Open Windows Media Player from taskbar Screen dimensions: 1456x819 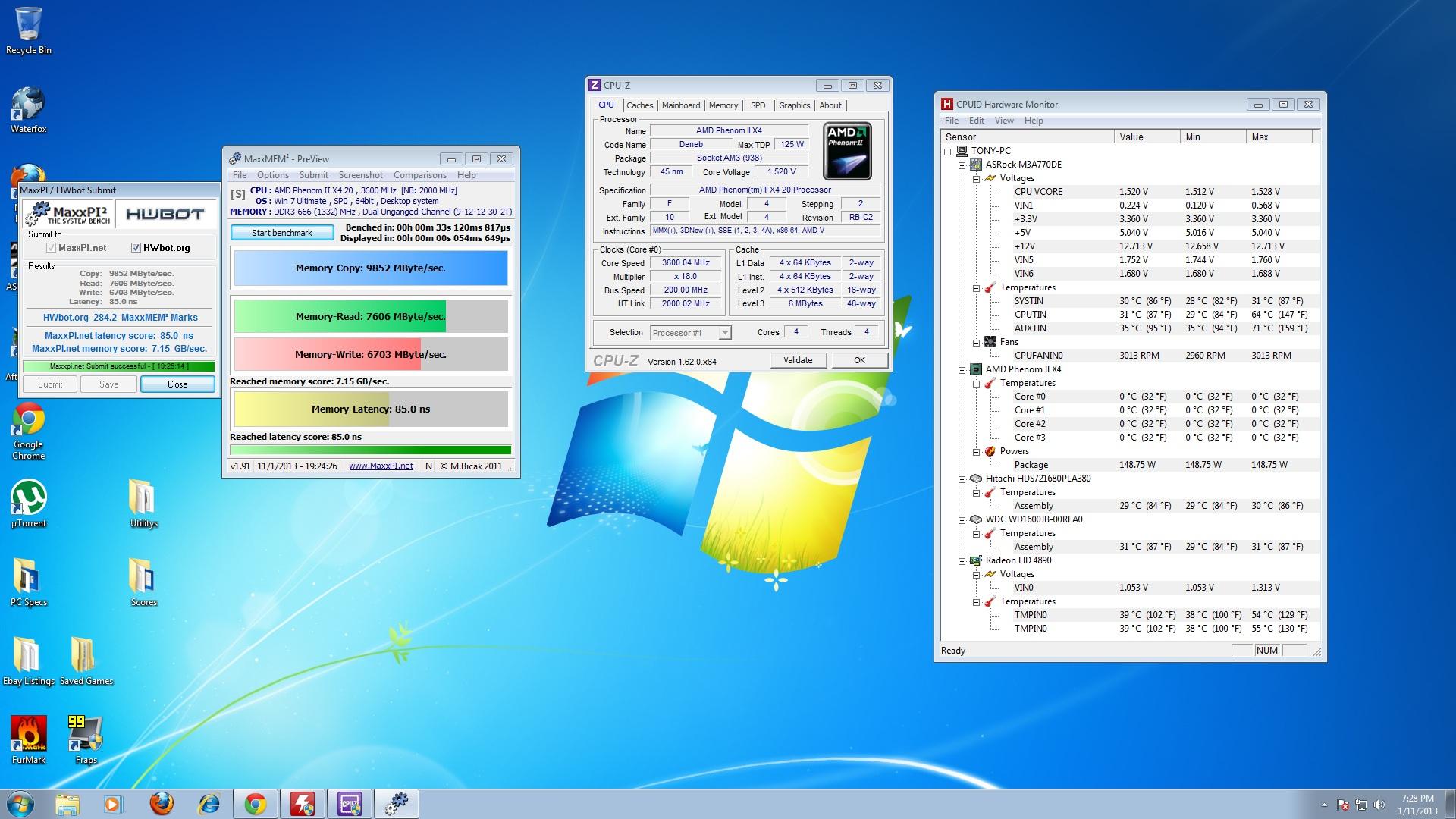click(x=114, y=804)
